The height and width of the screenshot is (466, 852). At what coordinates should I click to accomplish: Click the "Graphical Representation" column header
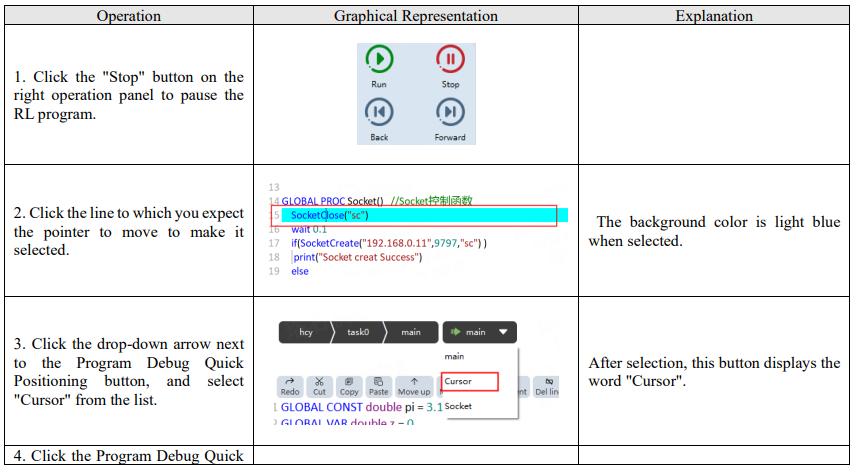tap(416, 16)
